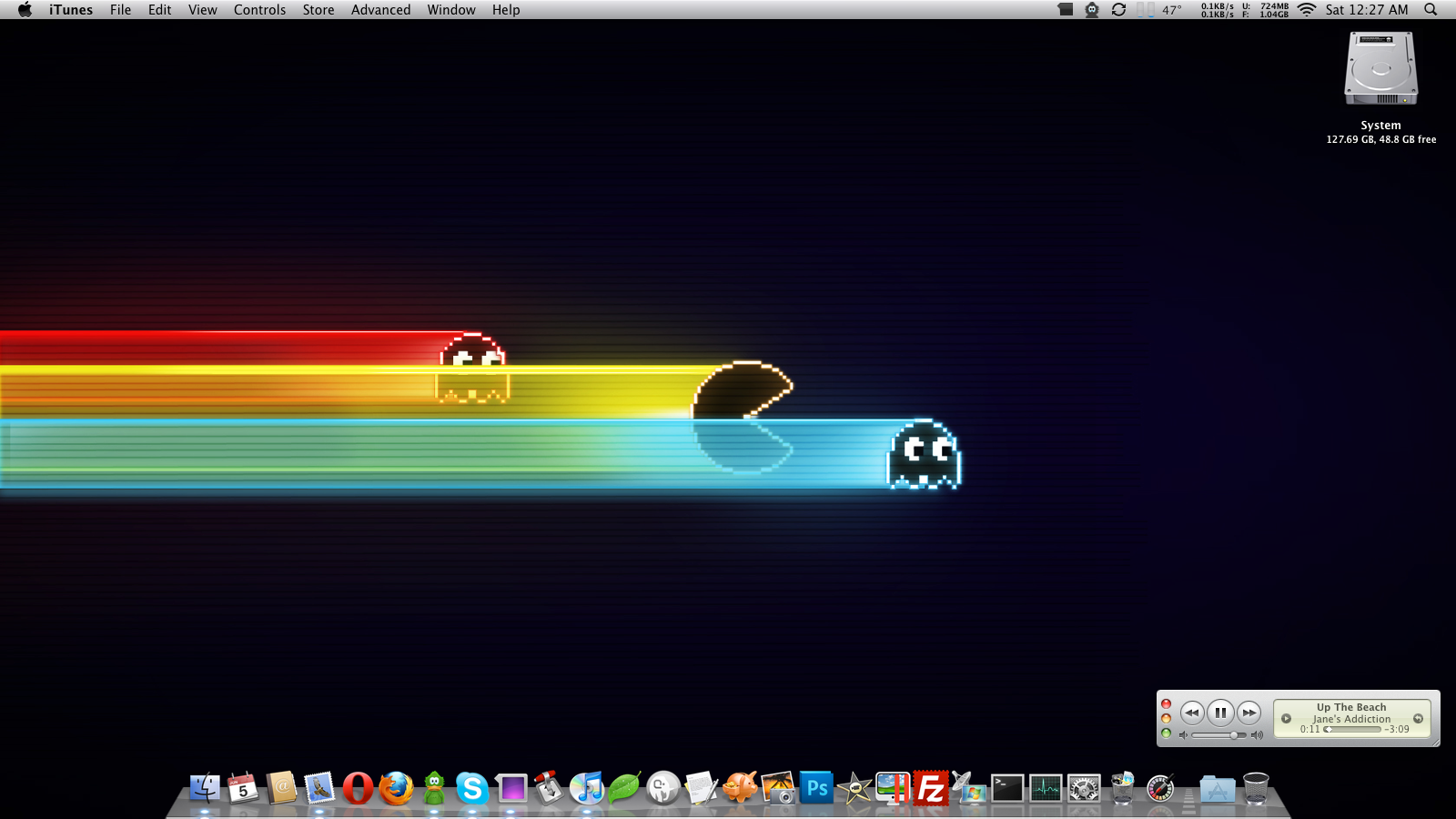Open the Apple menu
This screenshot has height=819, width=1456.
(x=25, y=10)
